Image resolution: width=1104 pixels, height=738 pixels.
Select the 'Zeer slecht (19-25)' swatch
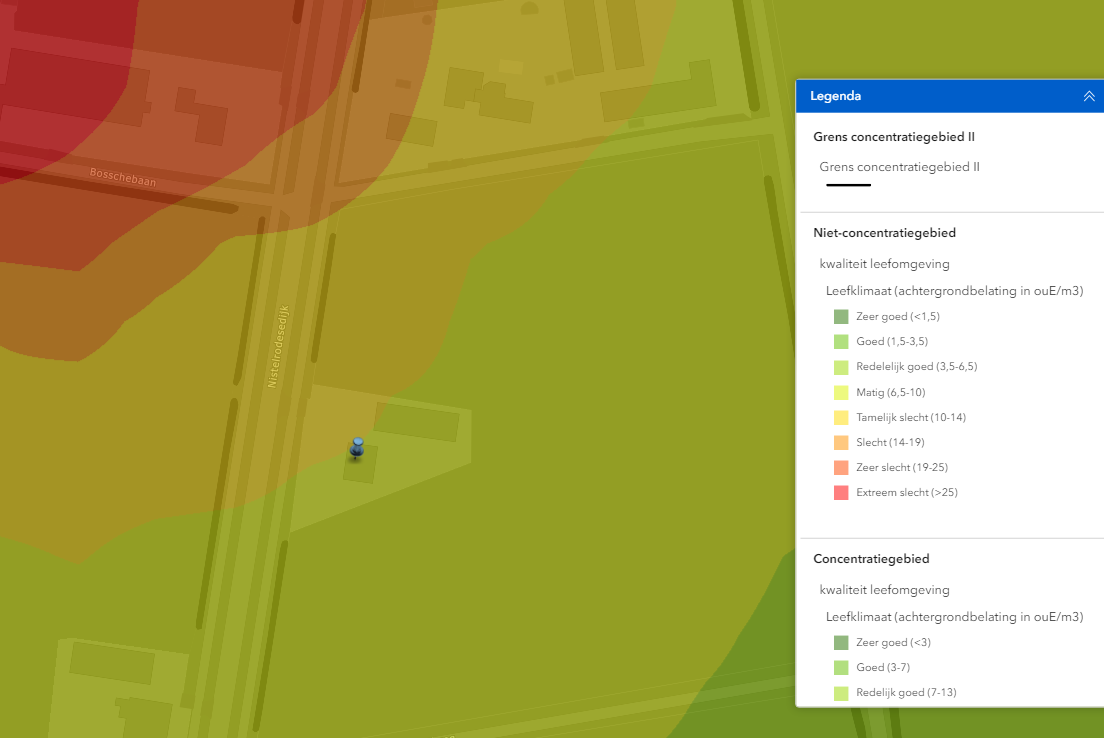841,468
